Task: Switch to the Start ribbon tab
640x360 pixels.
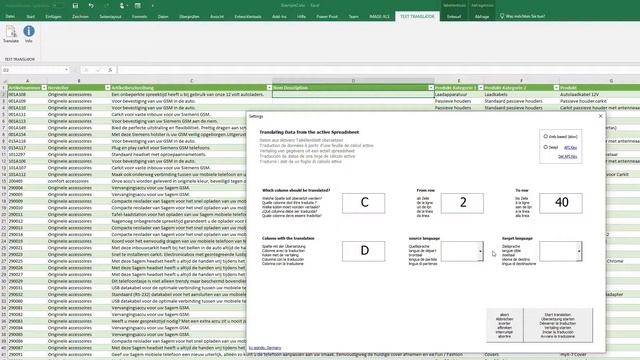Action: (31, 16)
